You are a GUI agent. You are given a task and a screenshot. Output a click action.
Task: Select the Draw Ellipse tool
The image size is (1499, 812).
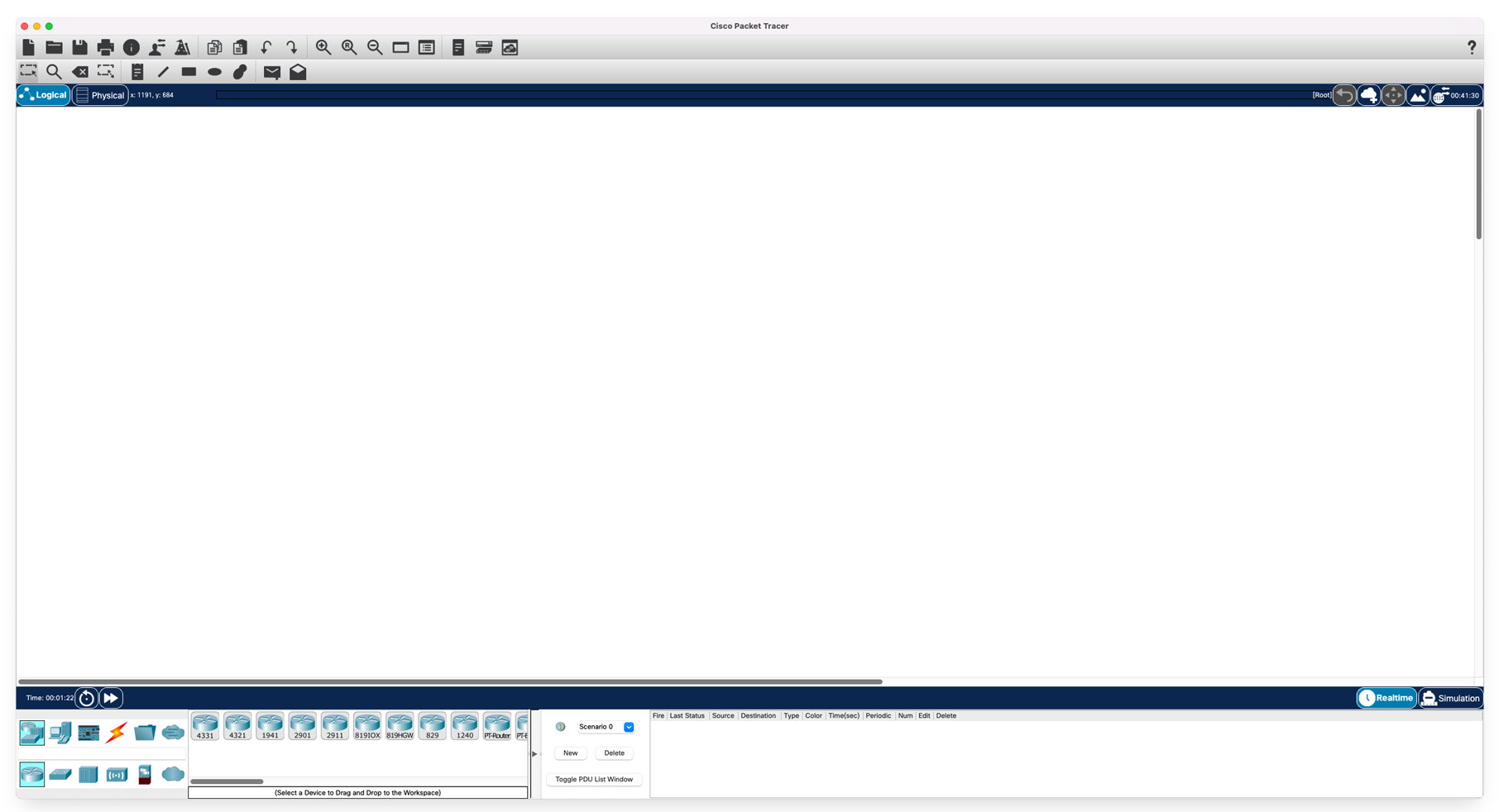pyautogui.click(x=214, y=72)
